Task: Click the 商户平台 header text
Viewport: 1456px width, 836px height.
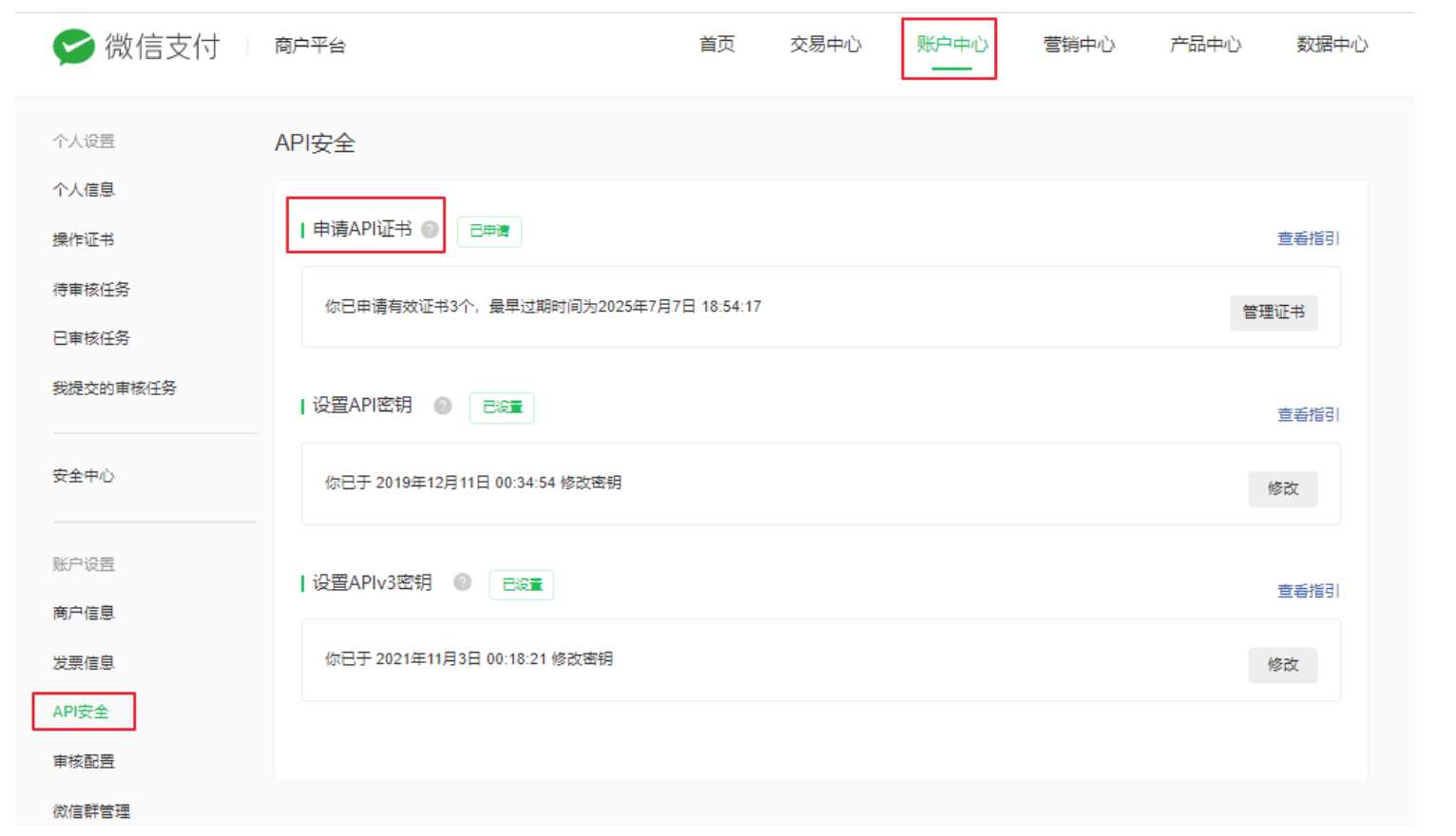Action: click(x=310, y=46)
